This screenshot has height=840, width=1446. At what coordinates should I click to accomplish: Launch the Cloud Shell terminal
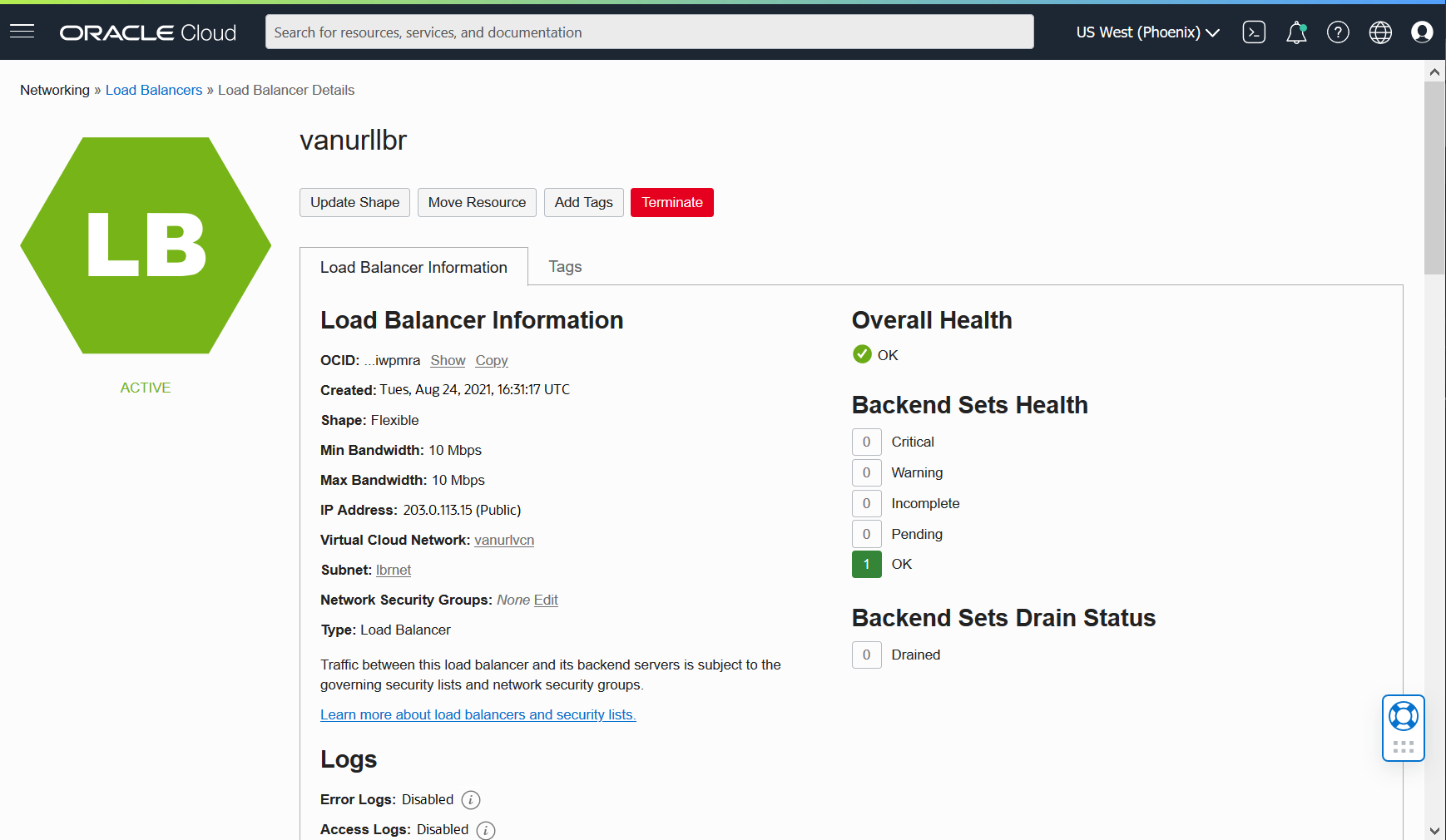coord(1254,32)
